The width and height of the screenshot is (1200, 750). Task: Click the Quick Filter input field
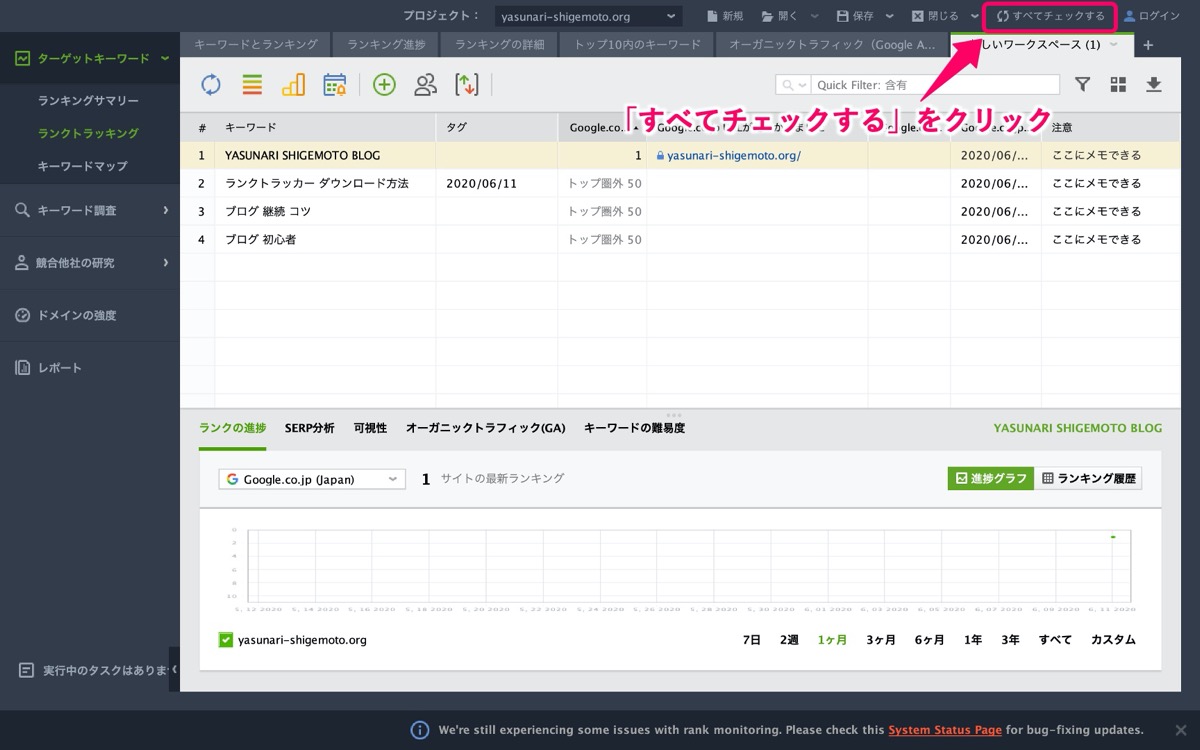click(x=934, y=85)
